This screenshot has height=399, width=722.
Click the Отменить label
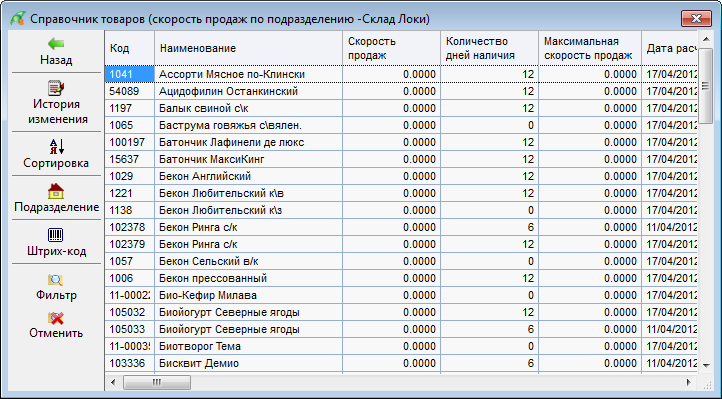tap(56, 333)
